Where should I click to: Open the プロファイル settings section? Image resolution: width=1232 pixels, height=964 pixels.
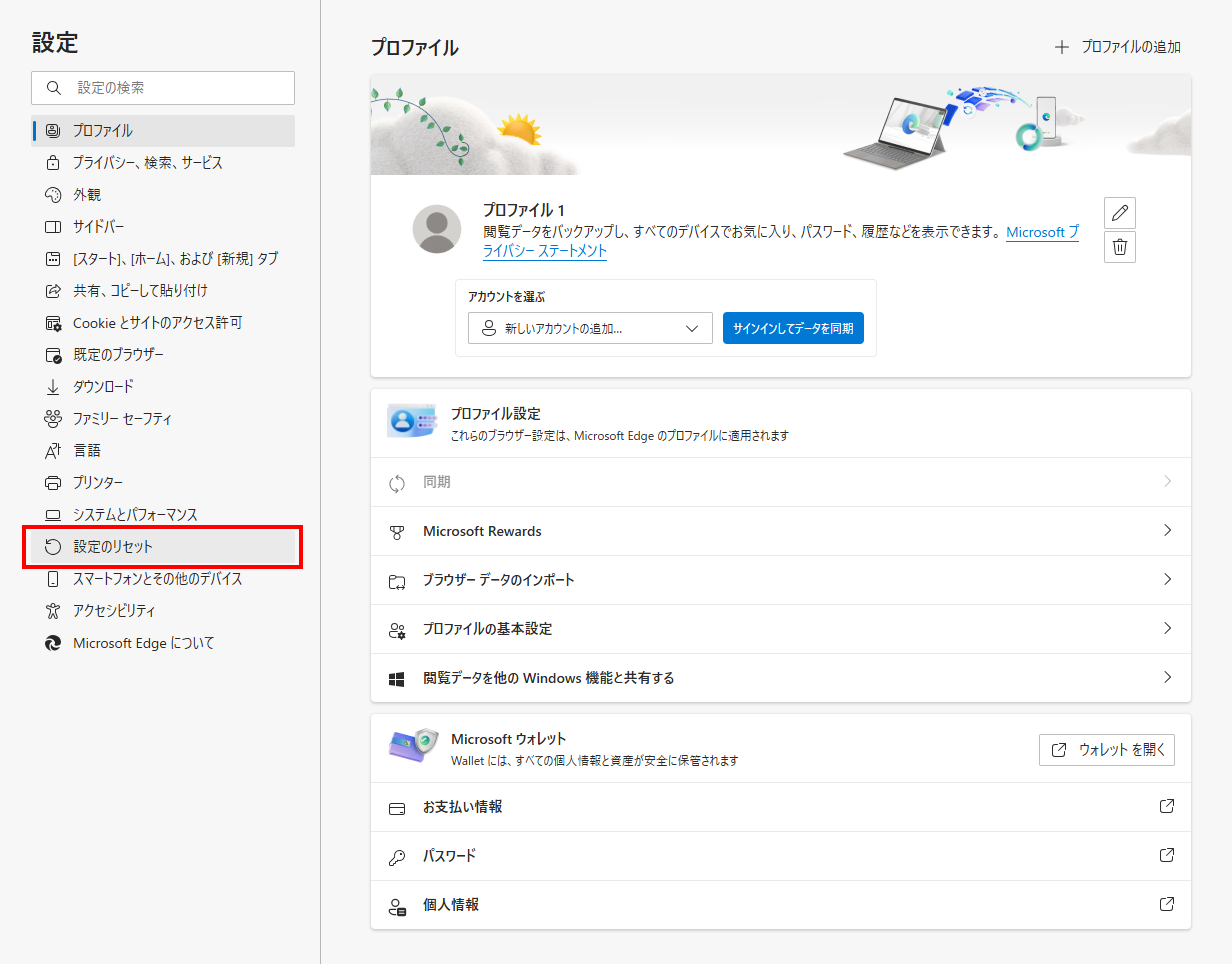[x=164, y=131]
